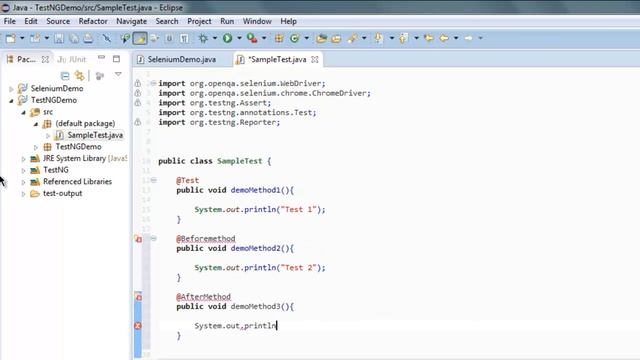This screenshot has height=360, width=640.
Task: Toggle the highlighted Mark Occurrences button
Action: [140, 38]
